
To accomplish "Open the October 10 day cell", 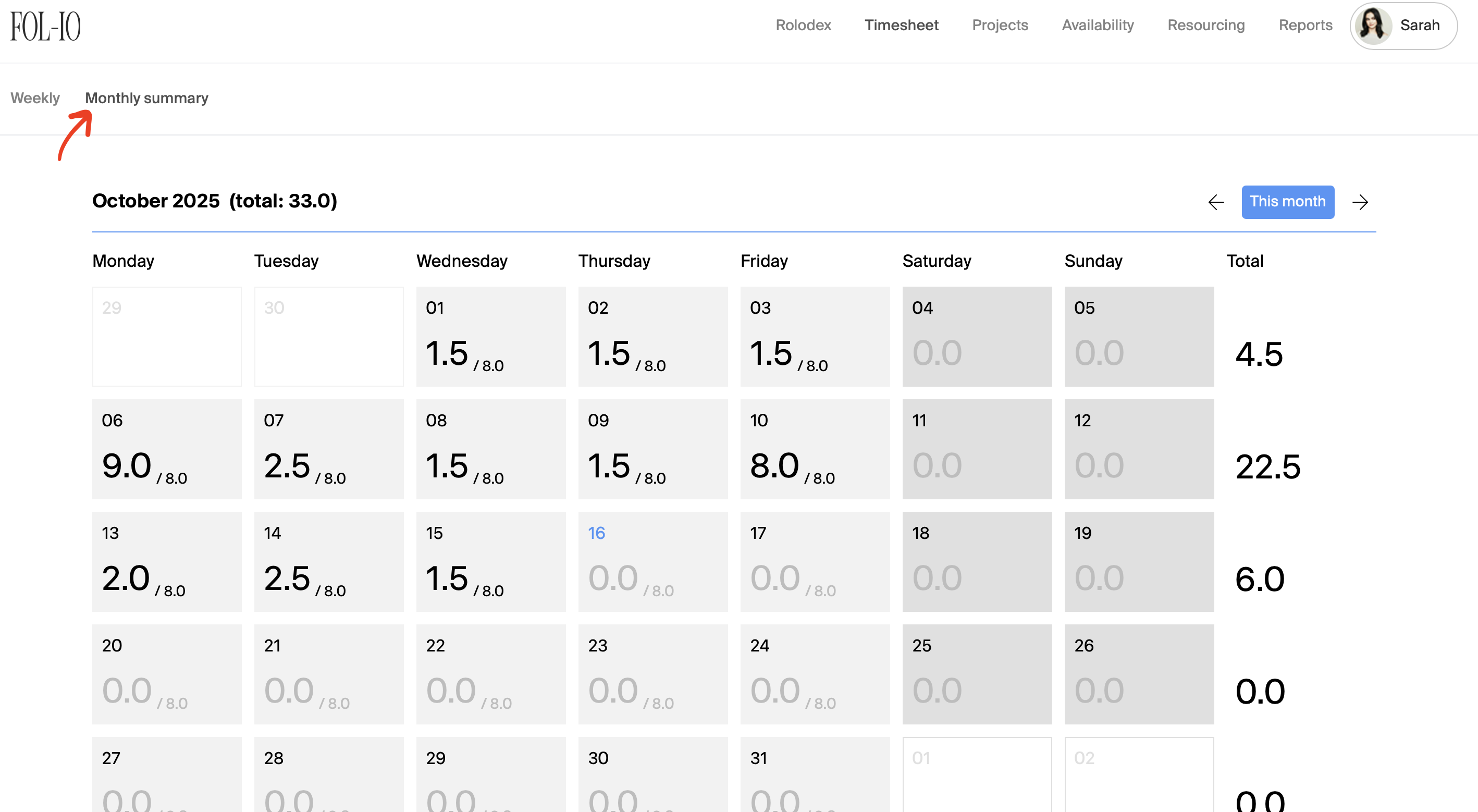I will tap(815, 449).
